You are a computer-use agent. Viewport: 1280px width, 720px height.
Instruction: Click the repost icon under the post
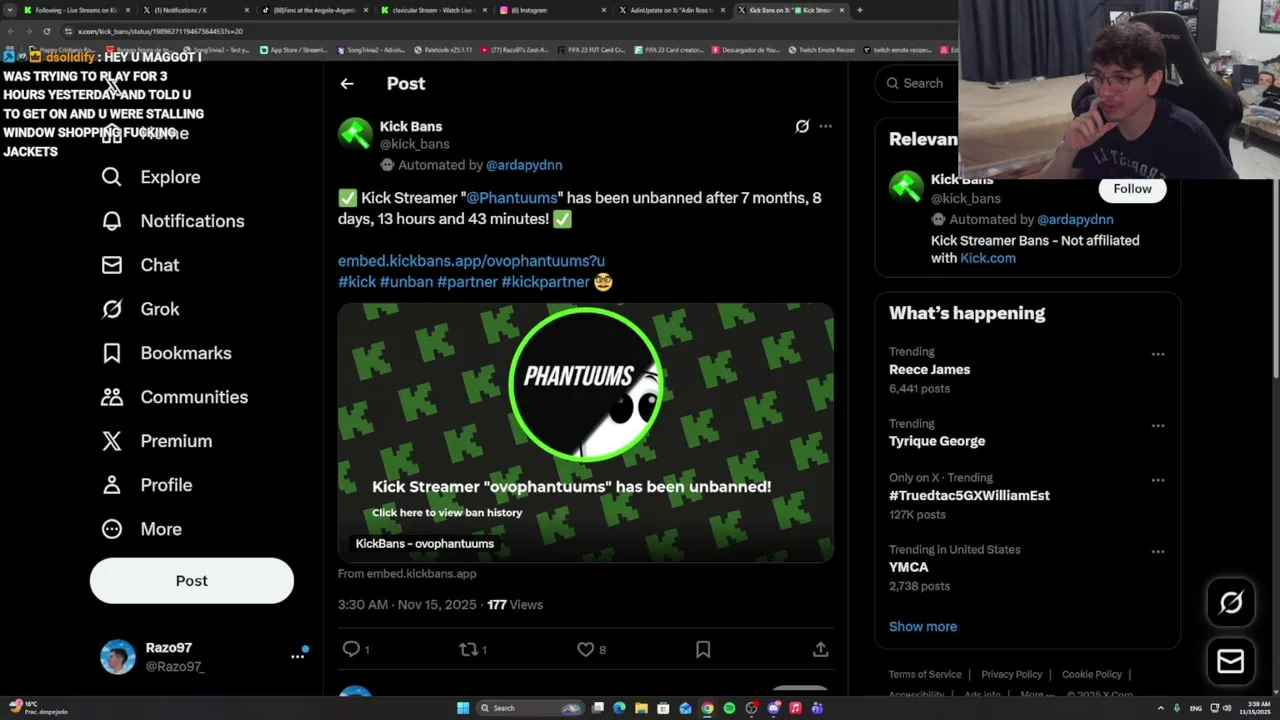pyautogui.click(x=468, y=649)
